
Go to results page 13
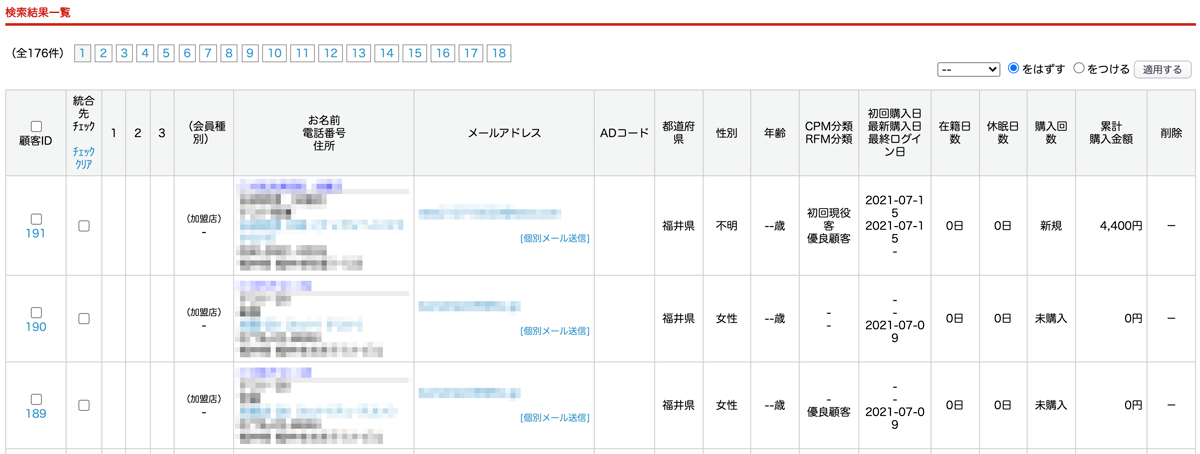[358, 53]
